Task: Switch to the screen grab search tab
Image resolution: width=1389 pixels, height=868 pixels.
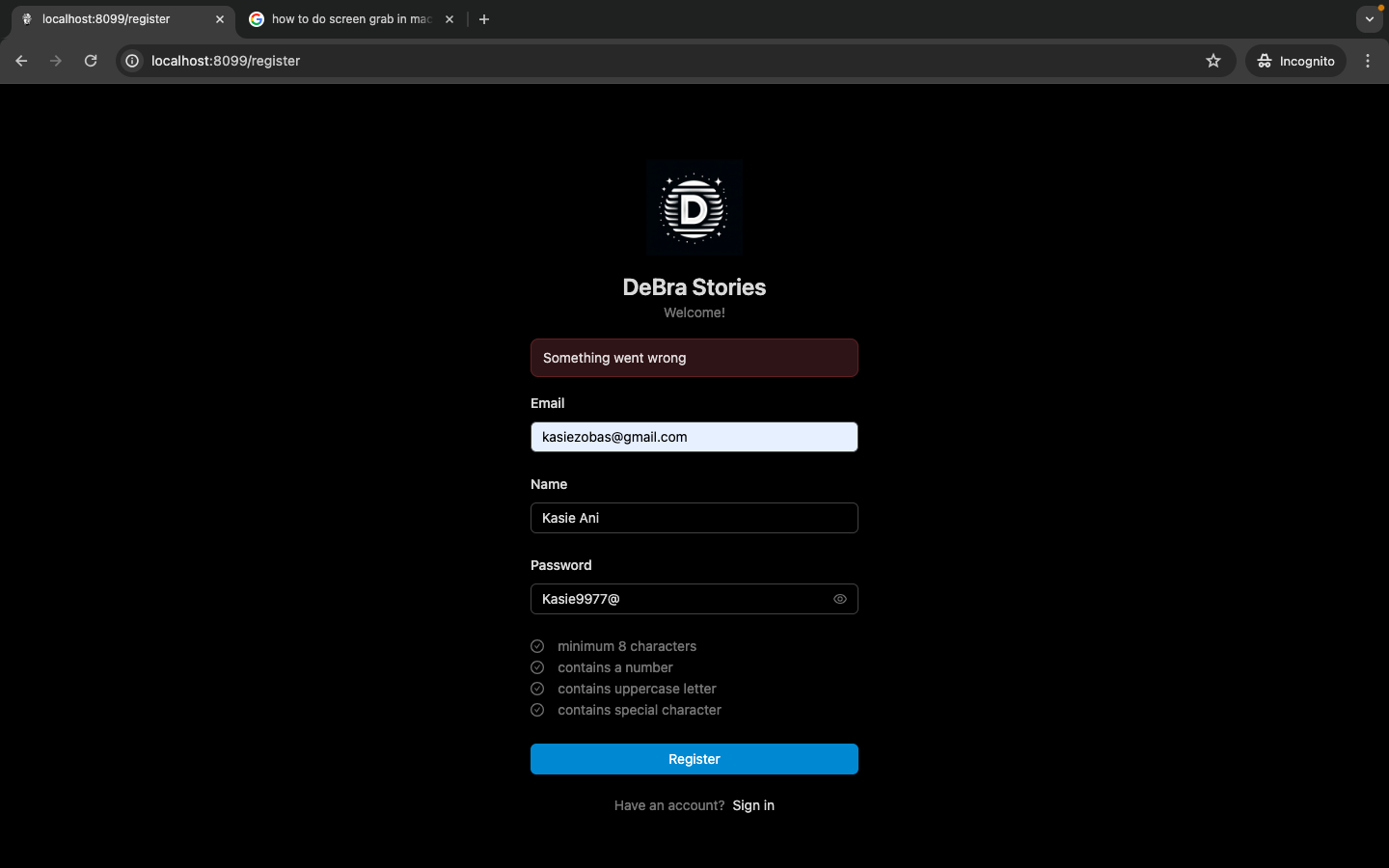Action: 347,18
